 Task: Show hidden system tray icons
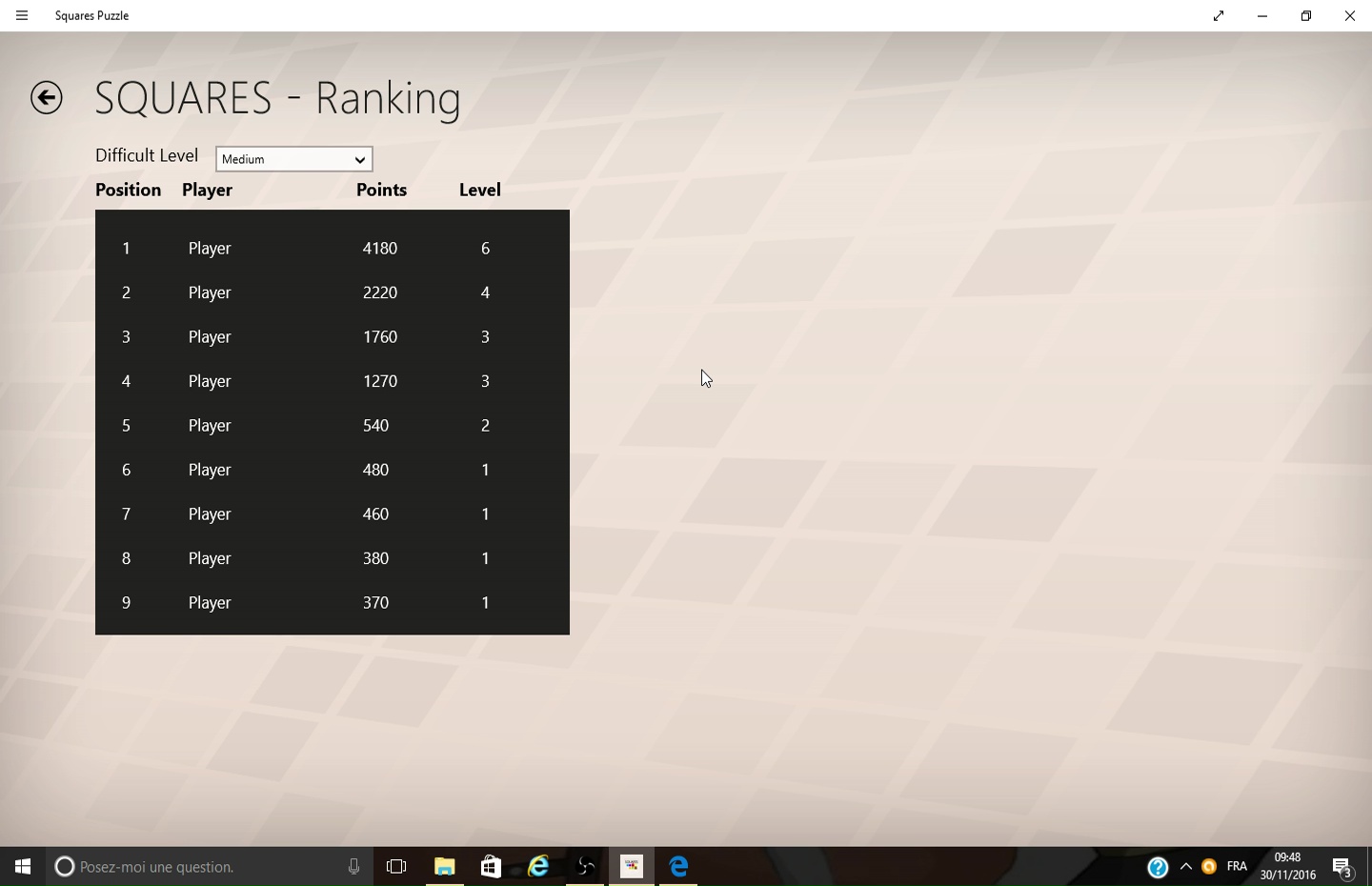click(1186, 866)
